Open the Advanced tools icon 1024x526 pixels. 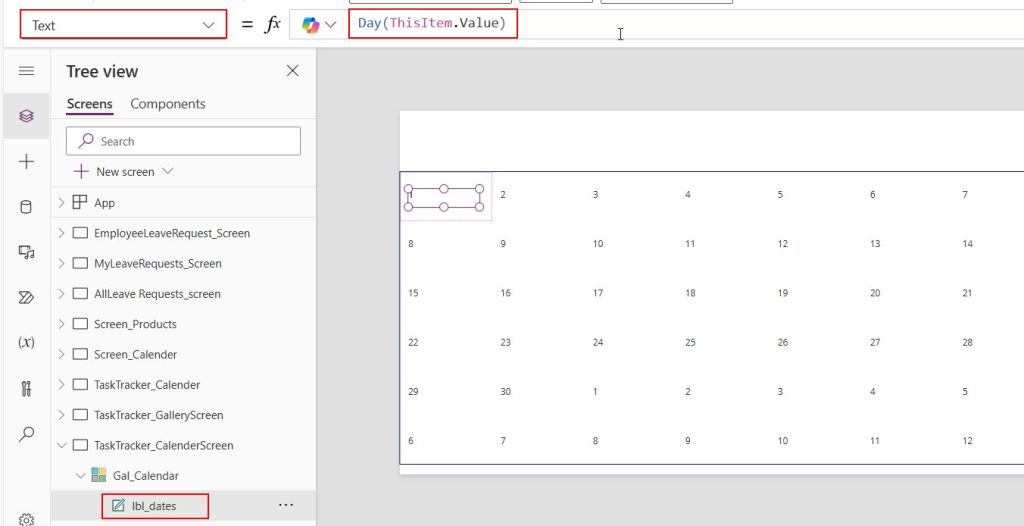(26, 389)
